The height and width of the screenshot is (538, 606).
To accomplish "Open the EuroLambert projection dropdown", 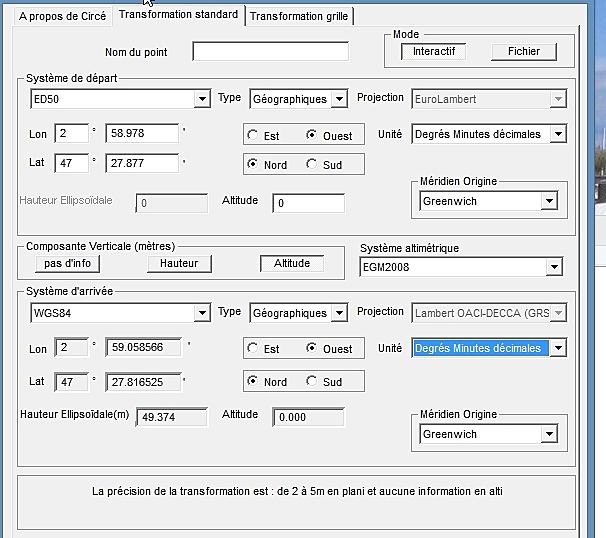I will pos(489,99).
